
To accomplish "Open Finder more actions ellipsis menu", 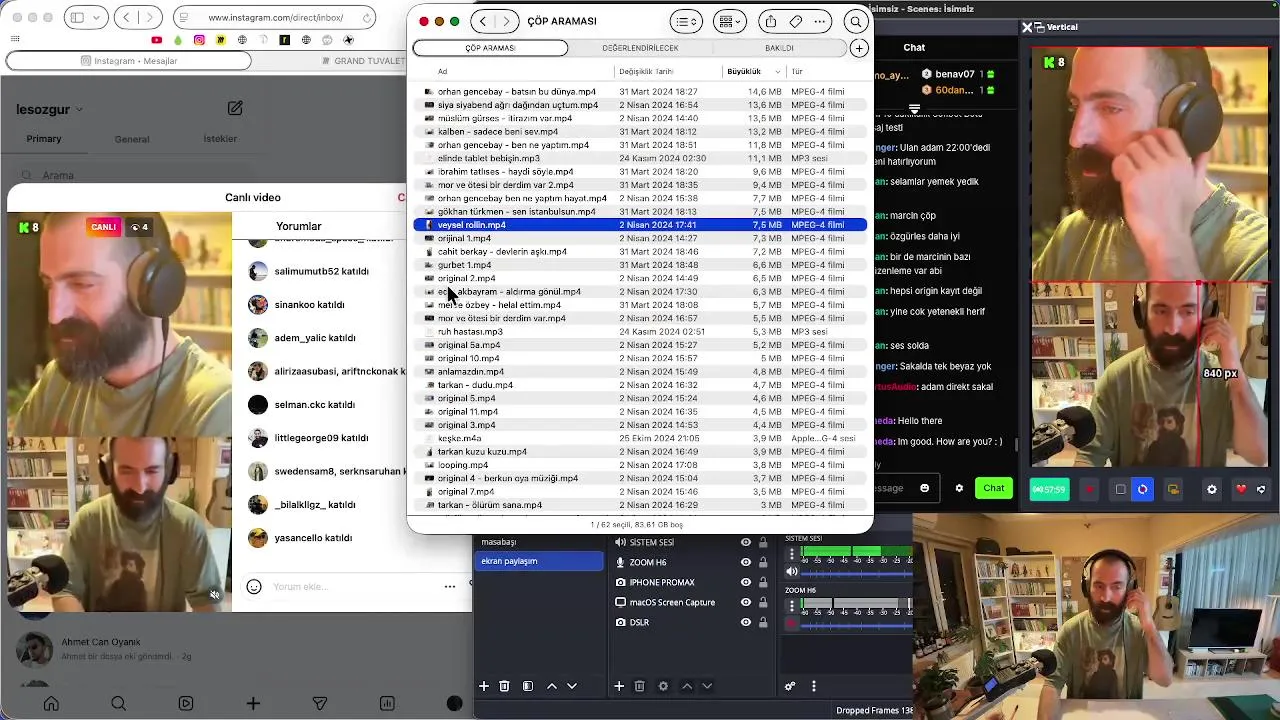I will click(x=820, y=21).
